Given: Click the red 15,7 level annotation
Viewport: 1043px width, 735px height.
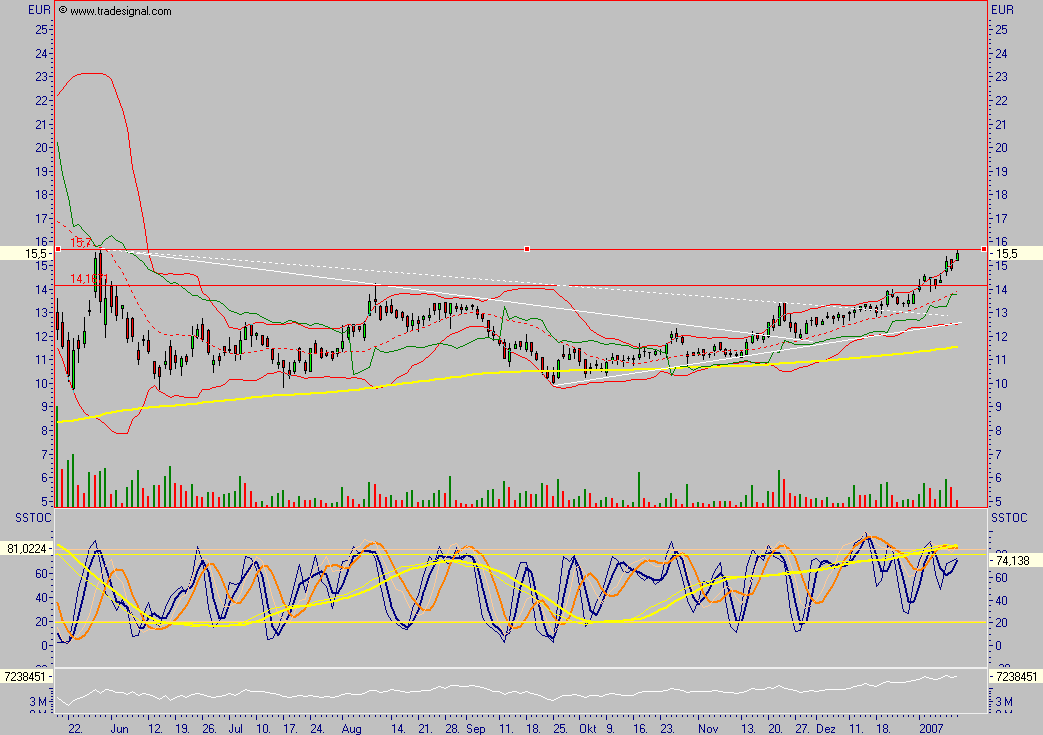Looking at the screenshot, I should (x=82, y=242).
